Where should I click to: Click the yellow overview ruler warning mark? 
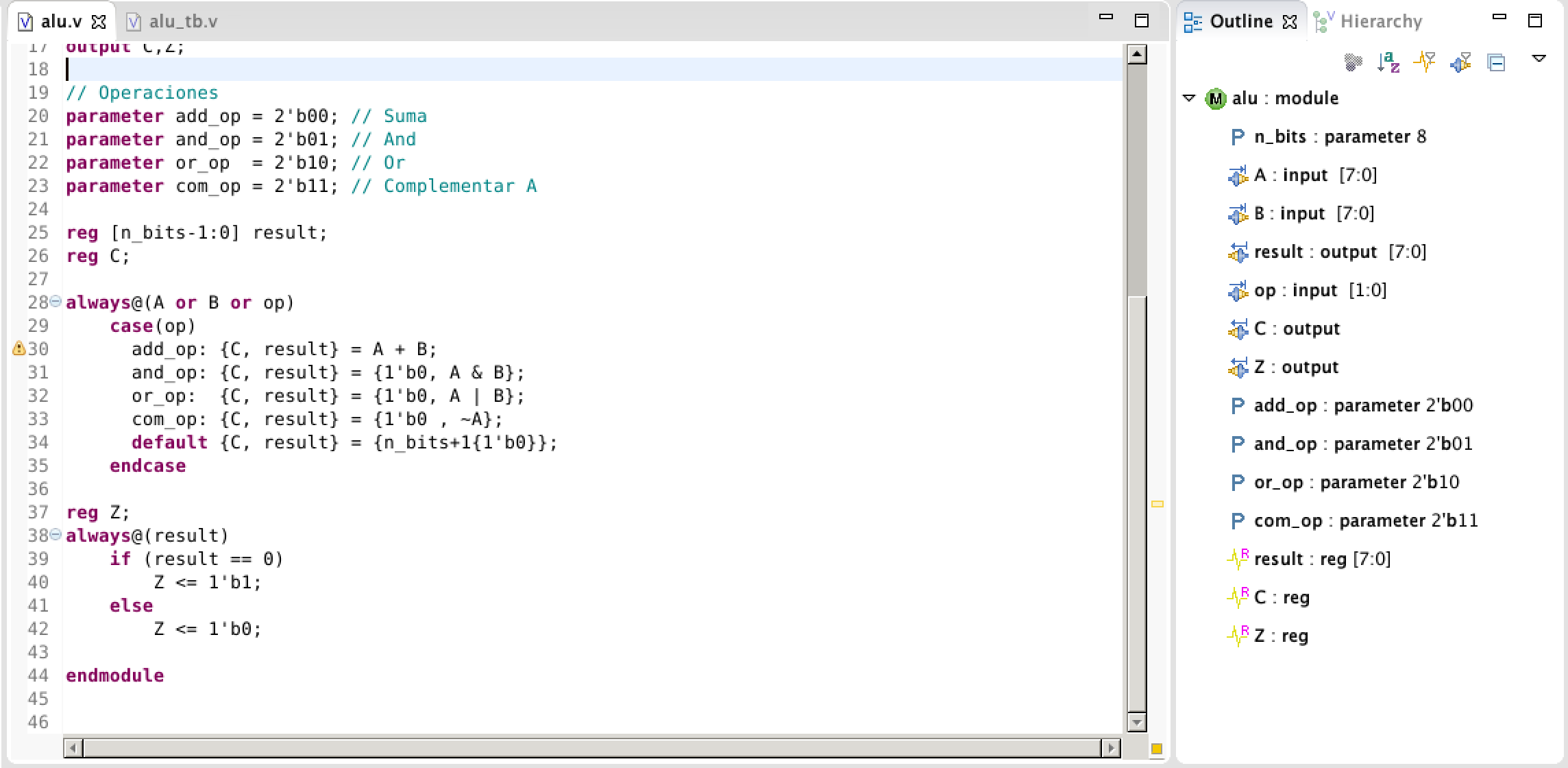pos(1157,504)
